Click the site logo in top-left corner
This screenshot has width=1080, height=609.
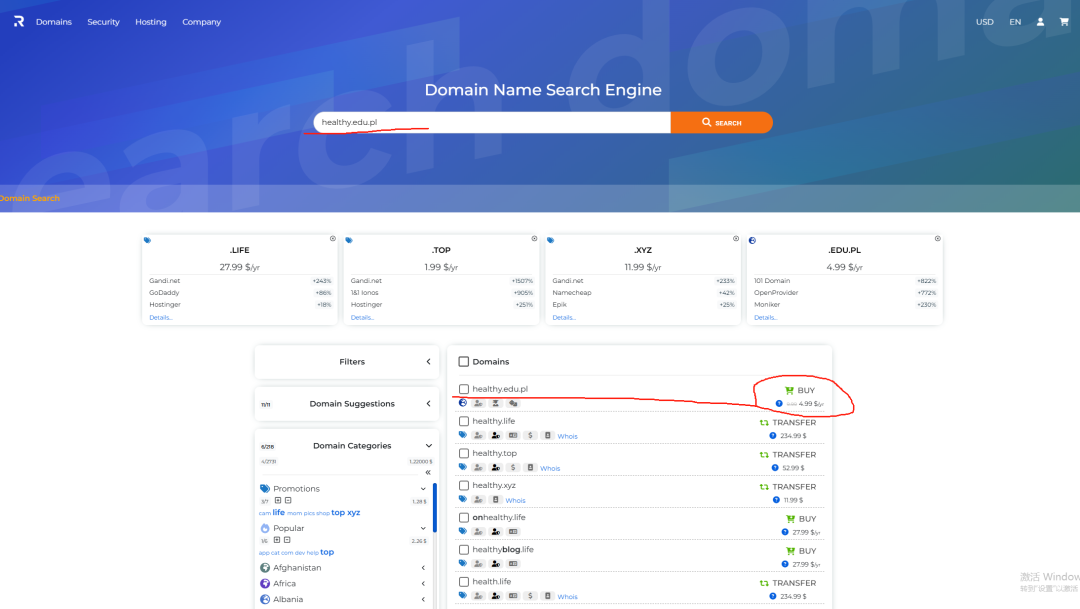(x=18, y=22)
